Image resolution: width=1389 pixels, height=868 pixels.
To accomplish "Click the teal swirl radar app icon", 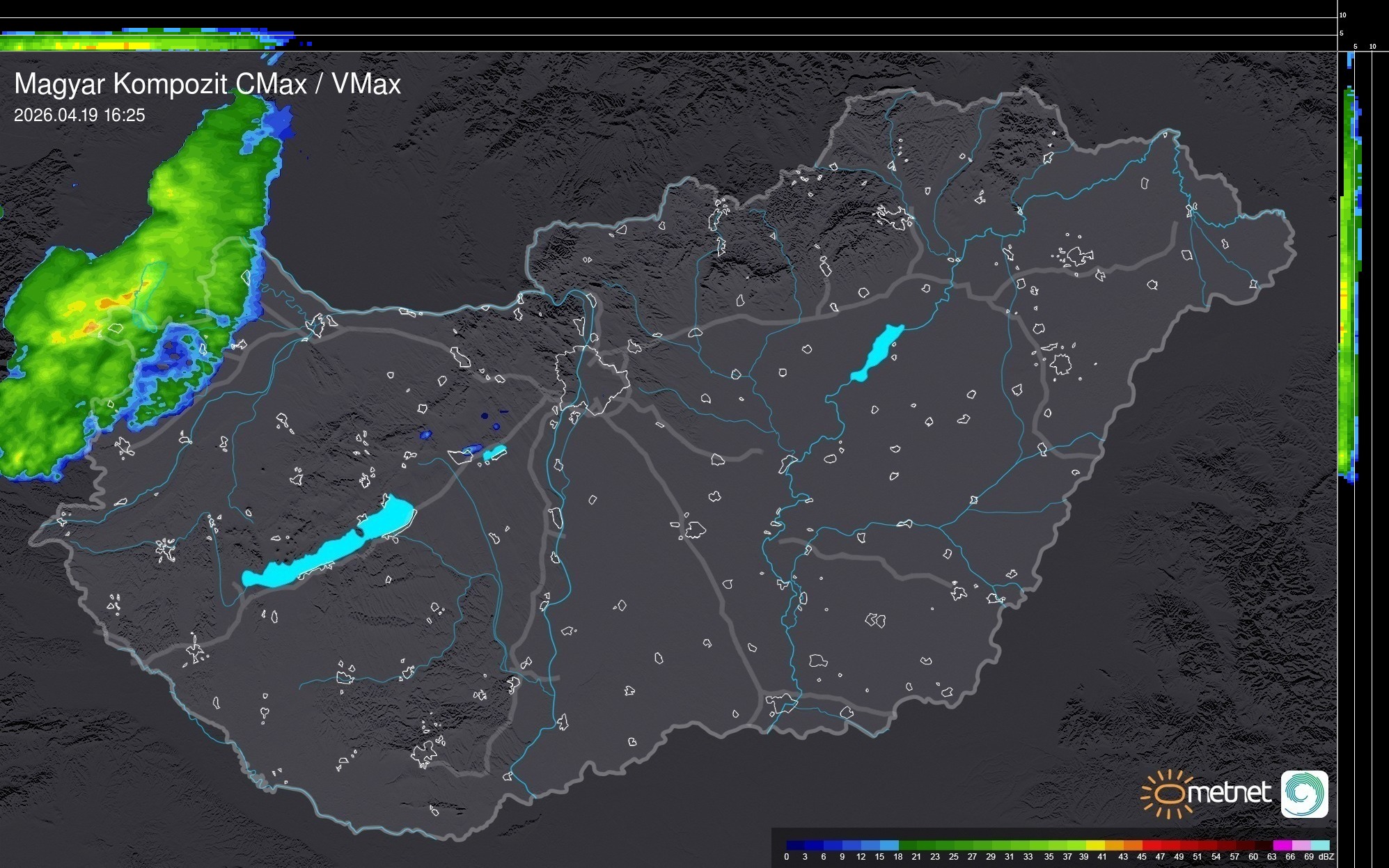I will point(1304,794).
